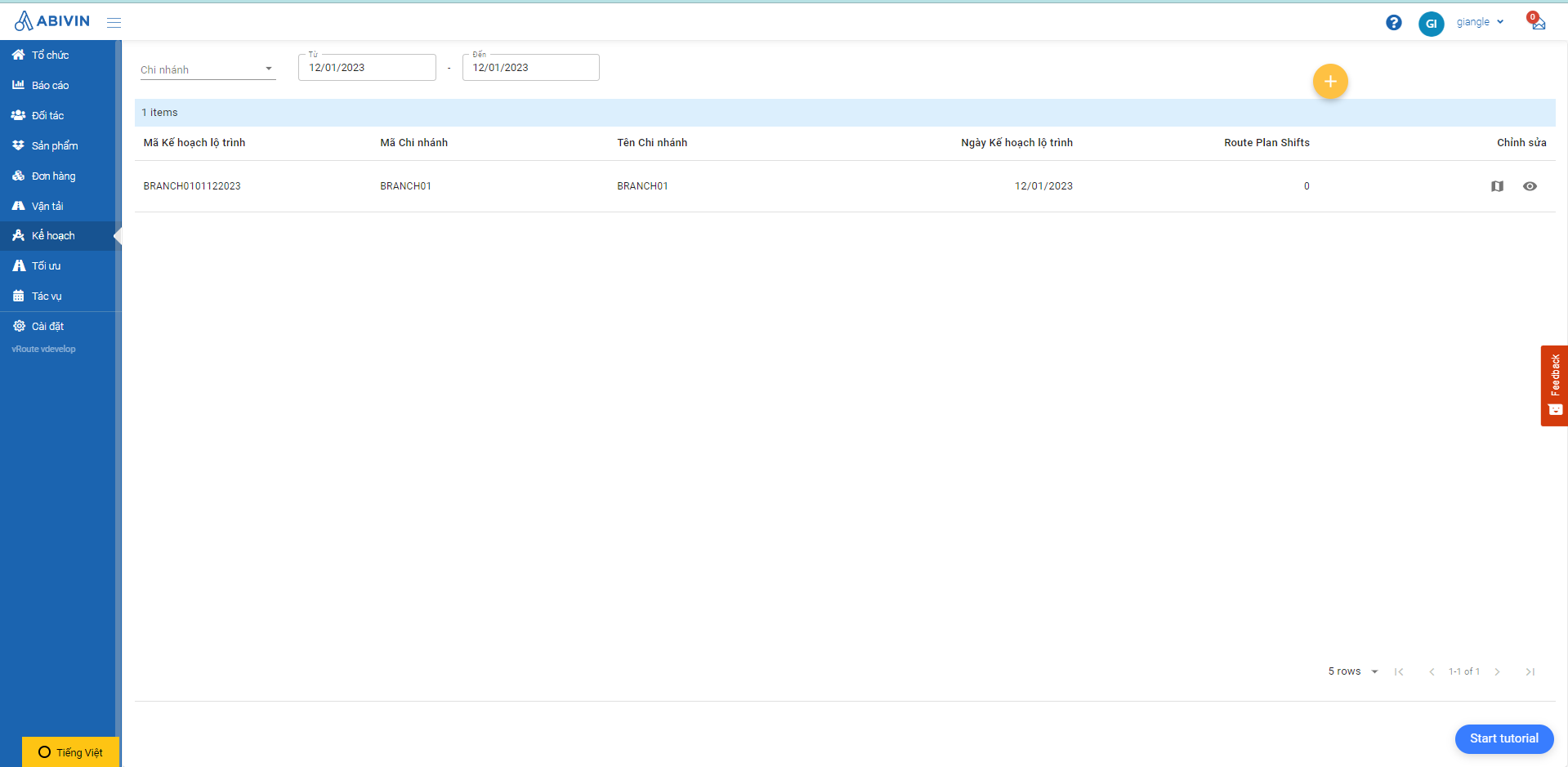Click 12/01/2023 date cell in table
1568x767 pixels.
(x=1043, y=186)
